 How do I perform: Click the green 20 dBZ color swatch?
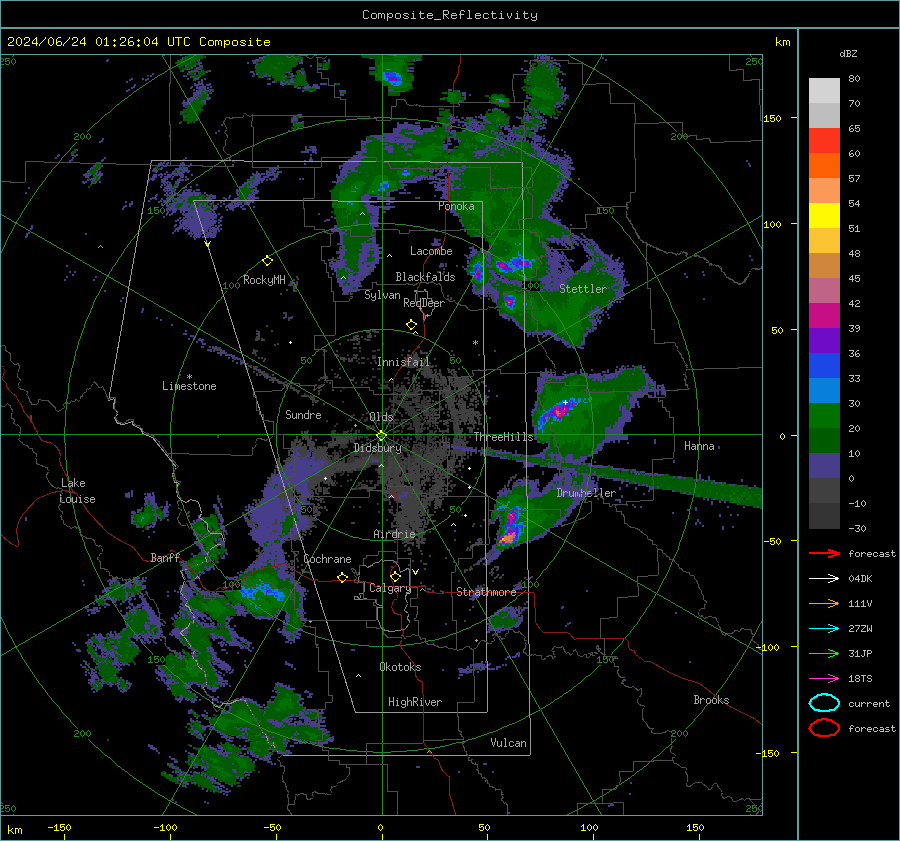[824, 415]
